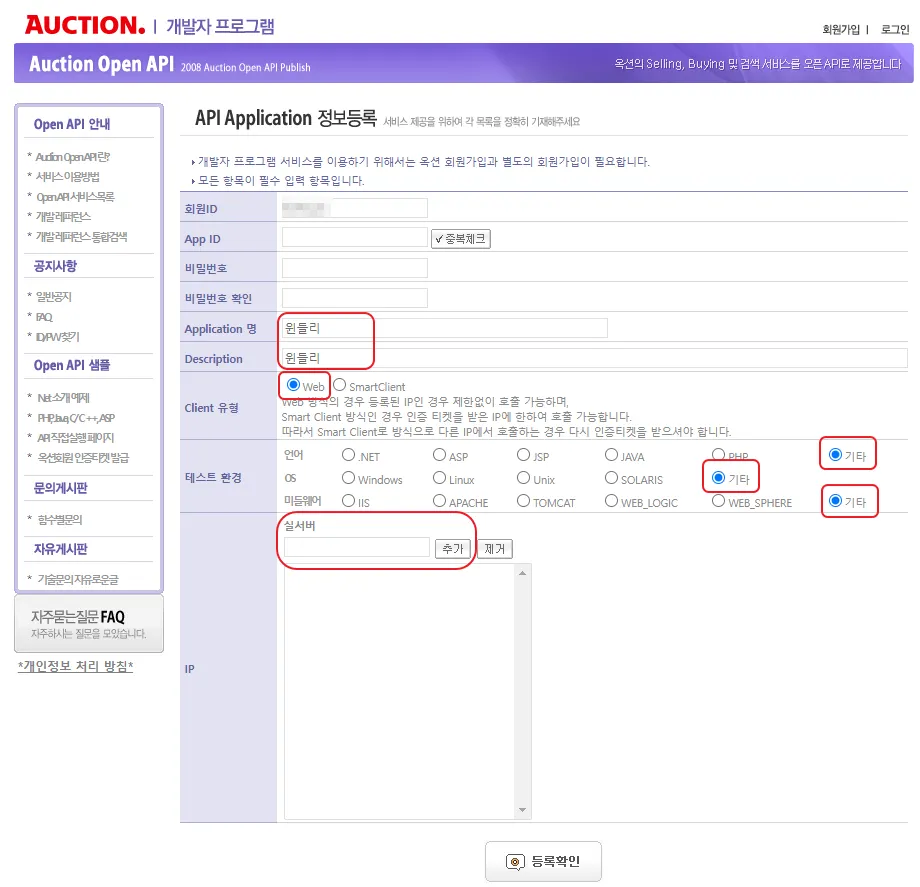The width and height of the screenshot is (920, 887).
Task: Select ASP language radio
Action: pos(439,455)
